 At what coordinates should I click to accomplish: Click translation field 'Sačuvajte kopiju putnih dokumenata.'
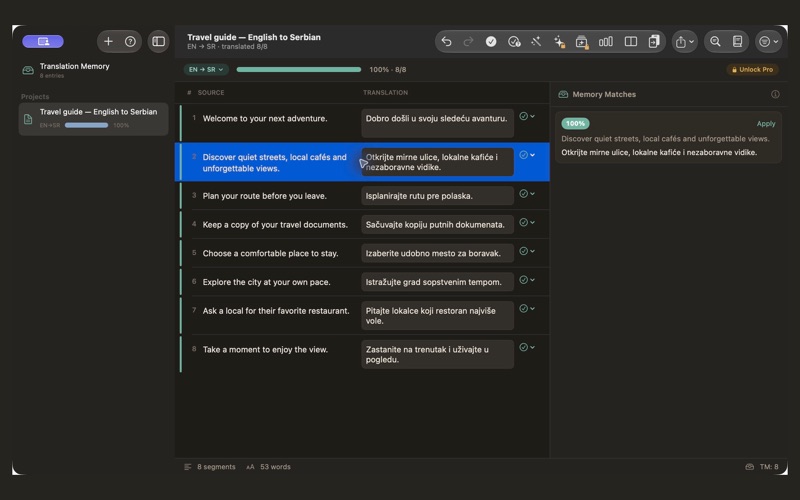pyautogui.click(x=437, y=224)
